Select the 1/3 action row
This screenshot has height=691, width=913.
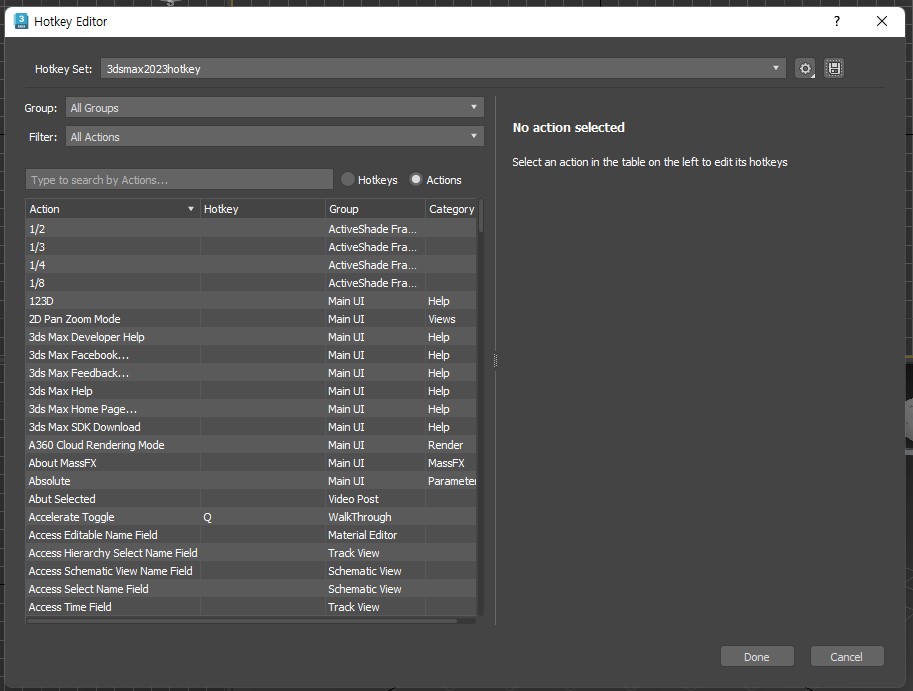tap(251, 247)
